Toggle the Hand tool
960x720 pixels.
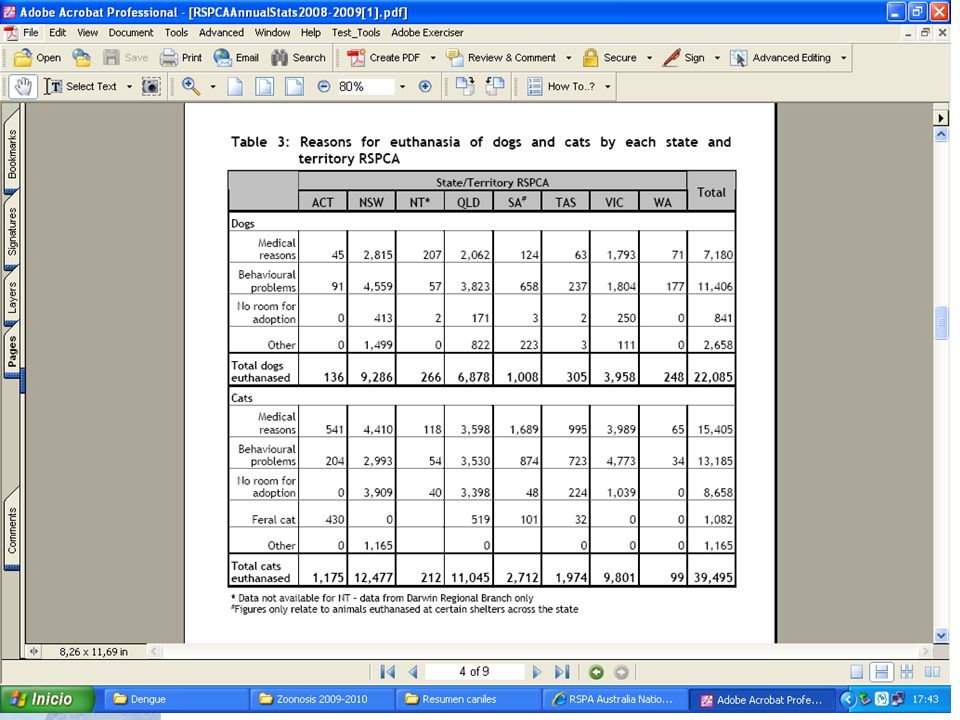[x=23, y=86]
